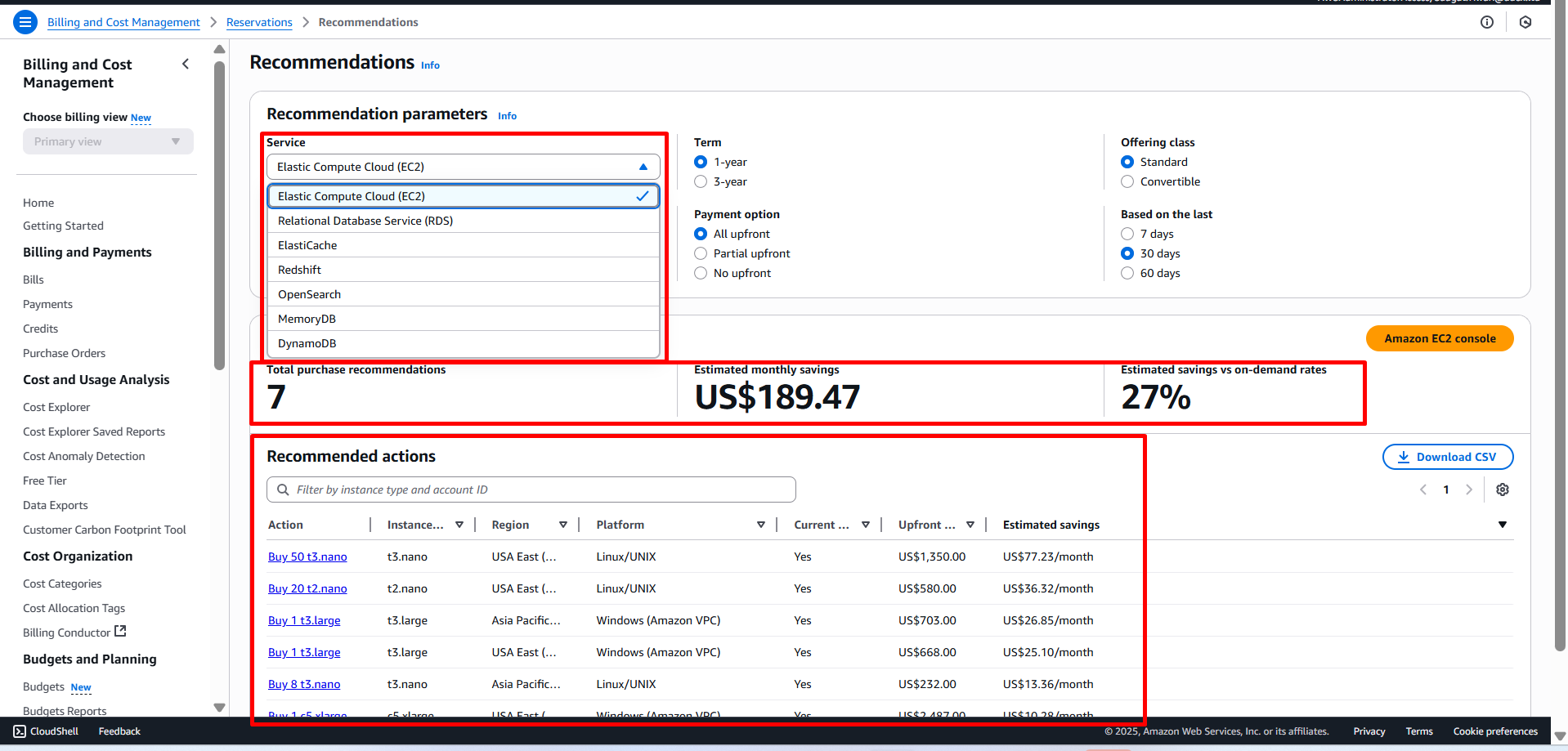Viewport: 1568px width, 751px height.
Task: Open the navigation side menu hamburger icon
Action: point(25,21)
